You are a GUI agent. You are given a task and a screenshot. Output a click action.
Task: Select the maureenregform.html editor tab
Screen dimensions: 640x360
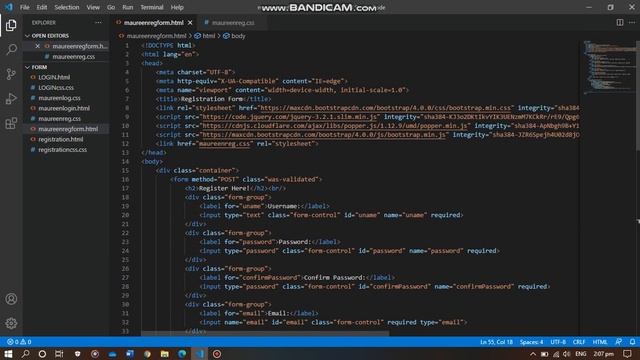153,23
